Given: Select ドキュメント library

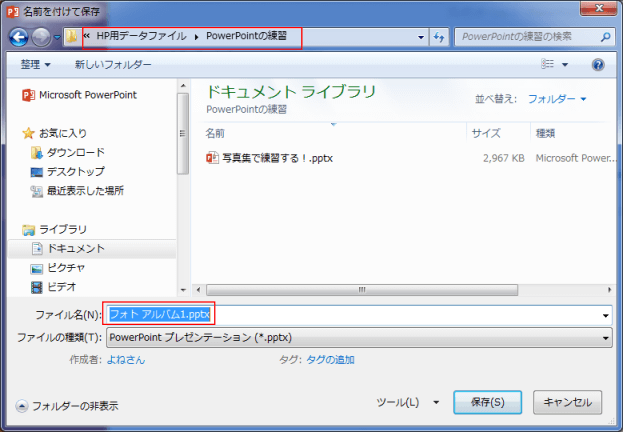Looking at the screenshot, I should coord(92,248).
